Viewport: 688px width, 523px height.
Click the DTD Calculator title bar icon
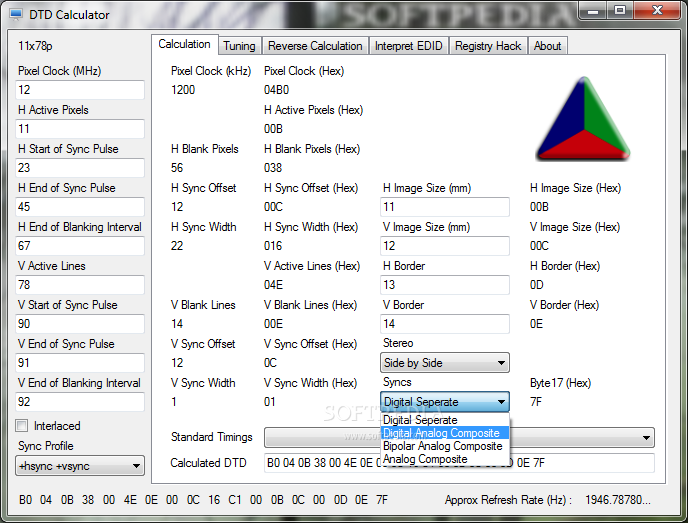[x=16, y=14]
